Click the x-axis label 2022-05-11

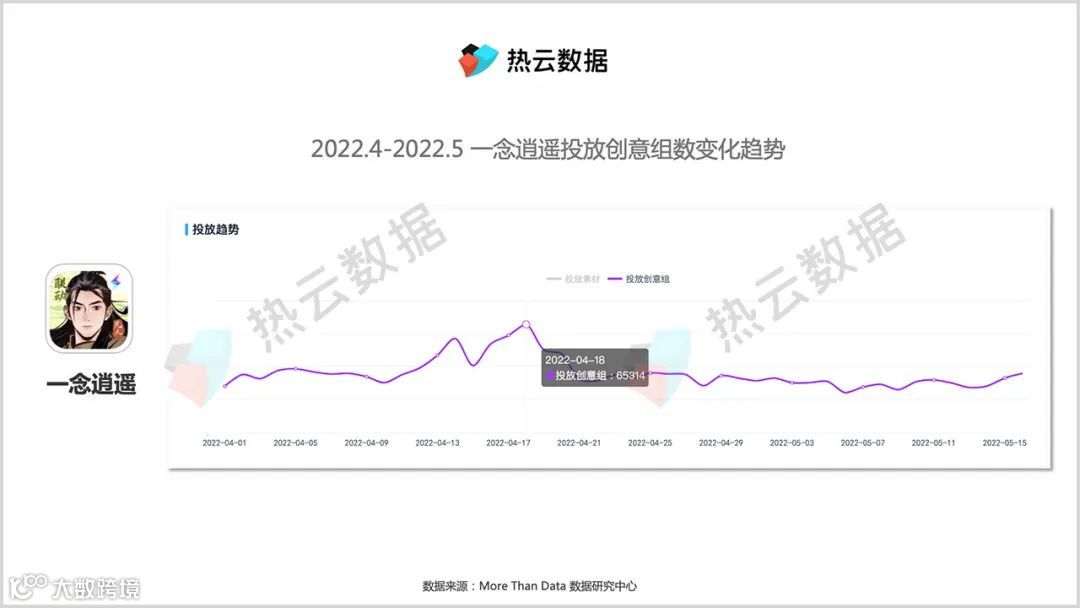(934, 443)
